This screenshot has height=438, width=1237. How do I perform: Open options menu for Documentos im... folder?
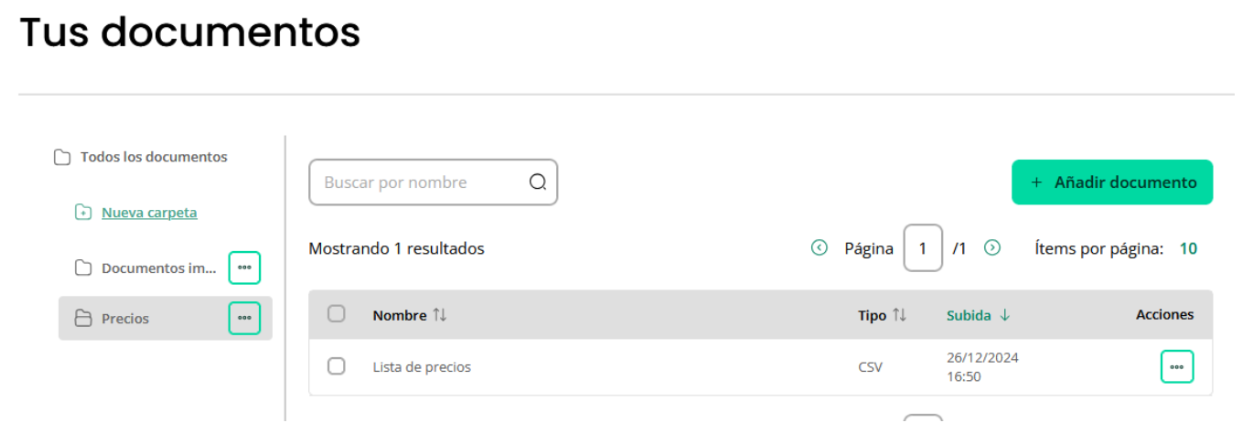[244, 268]
